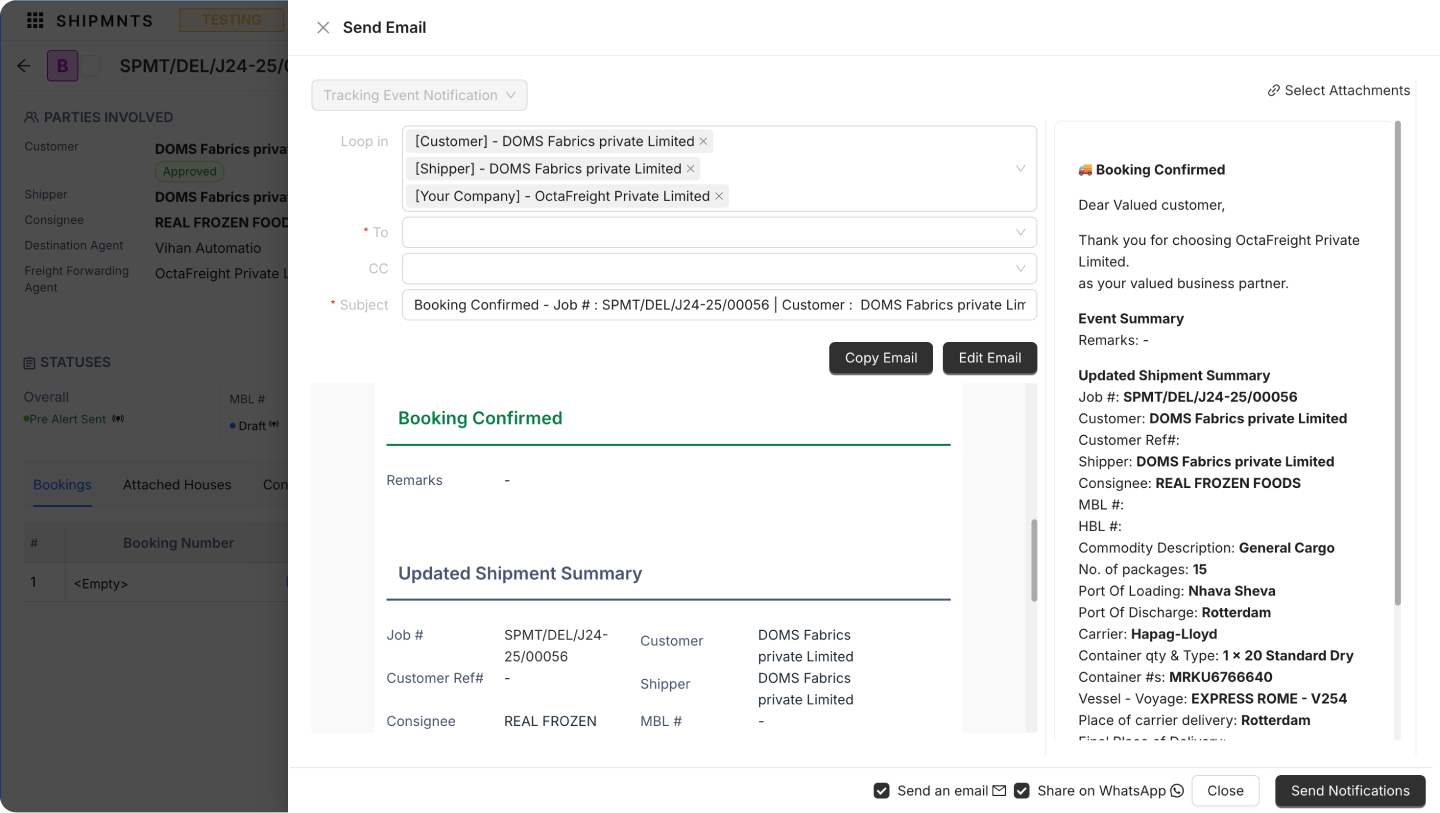Click into the Subject input field
The width and height of the screenshot is (1440, 813).
tap(719, 305)
